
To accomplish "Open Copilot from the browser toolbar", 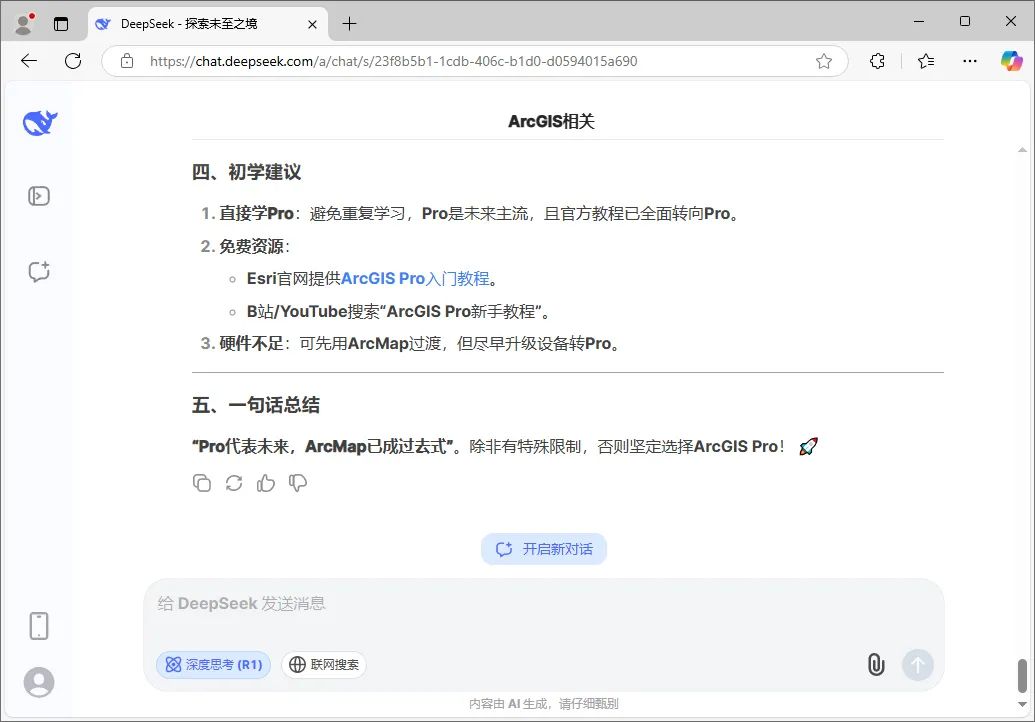I will coord(1011,61).
